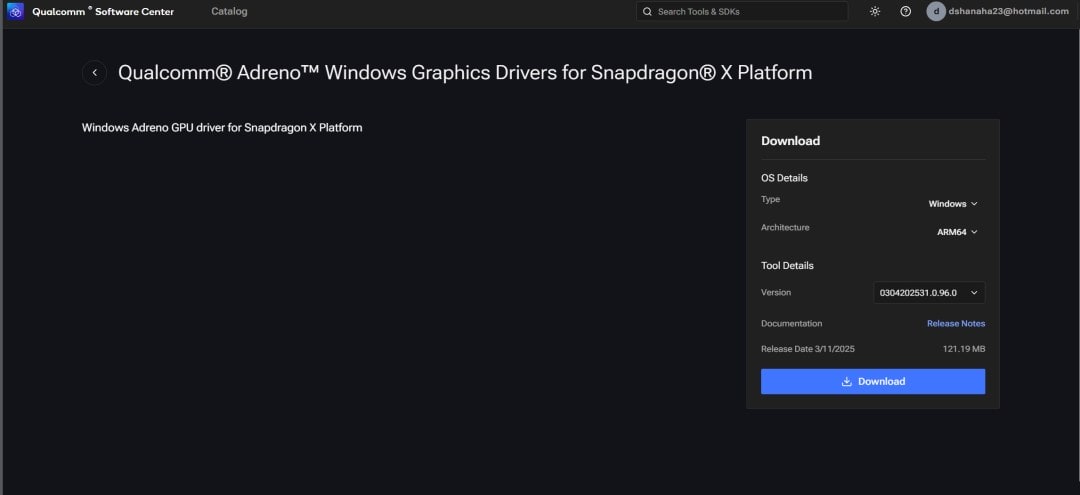Click the 'OS Details' section heading
The height and width of the screenshot is (495, 1080).
coord(784,178)
